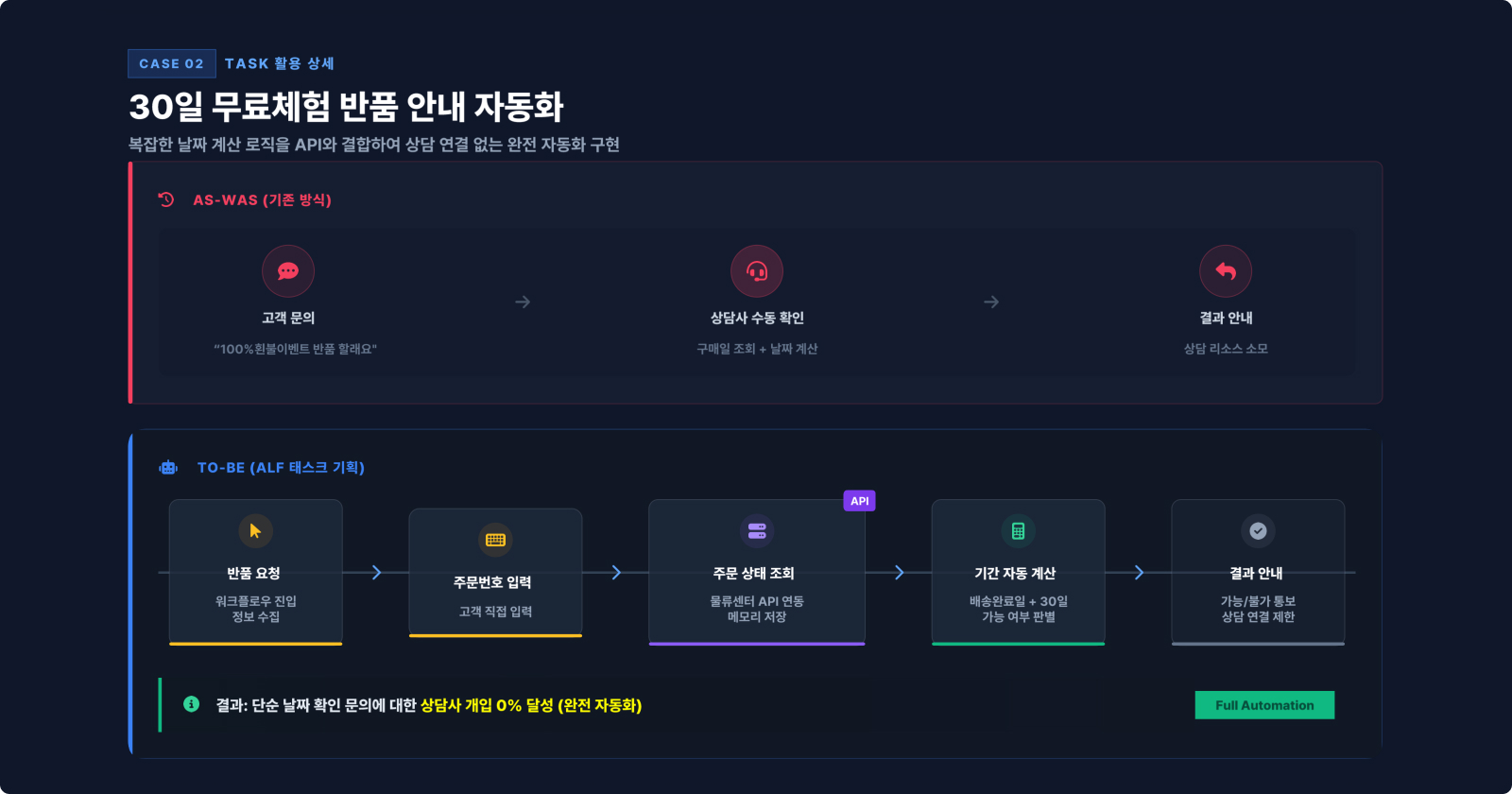Screen dimensions: 1512x794
Task: Click the 반품 요청 cursor icon
Action: pos(255,531)
